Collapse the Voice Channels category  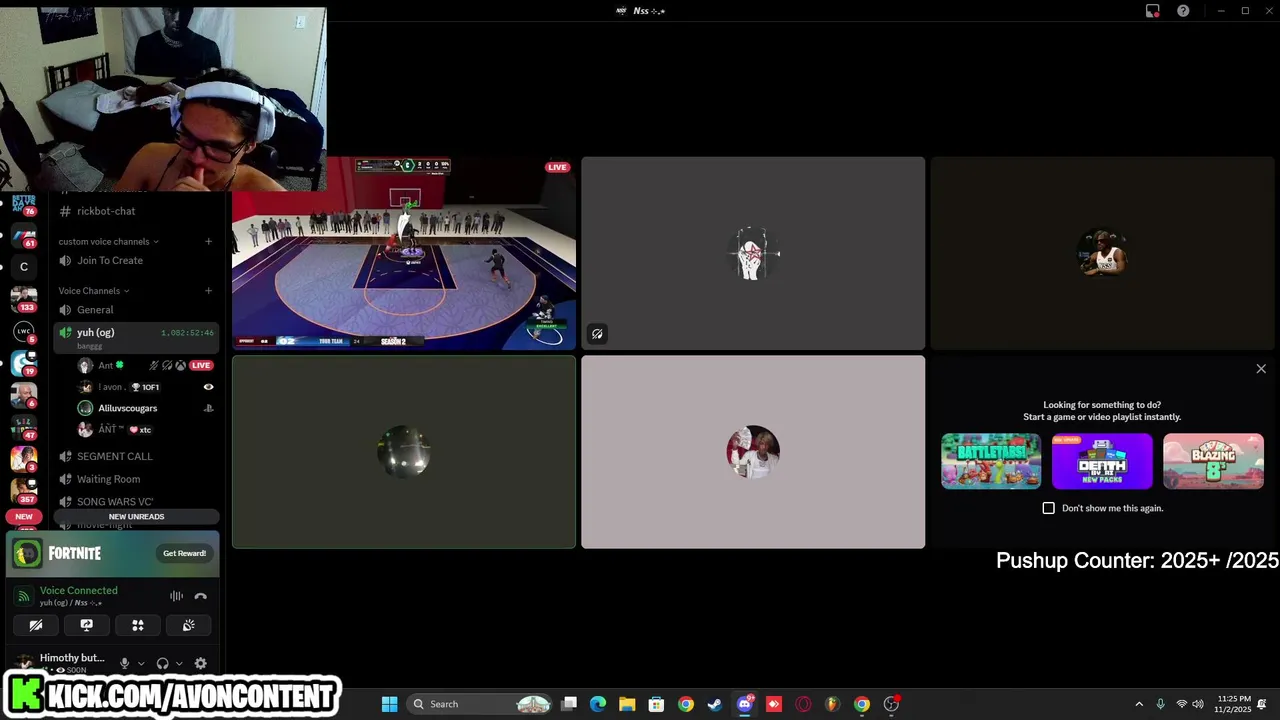coord(93,291)
